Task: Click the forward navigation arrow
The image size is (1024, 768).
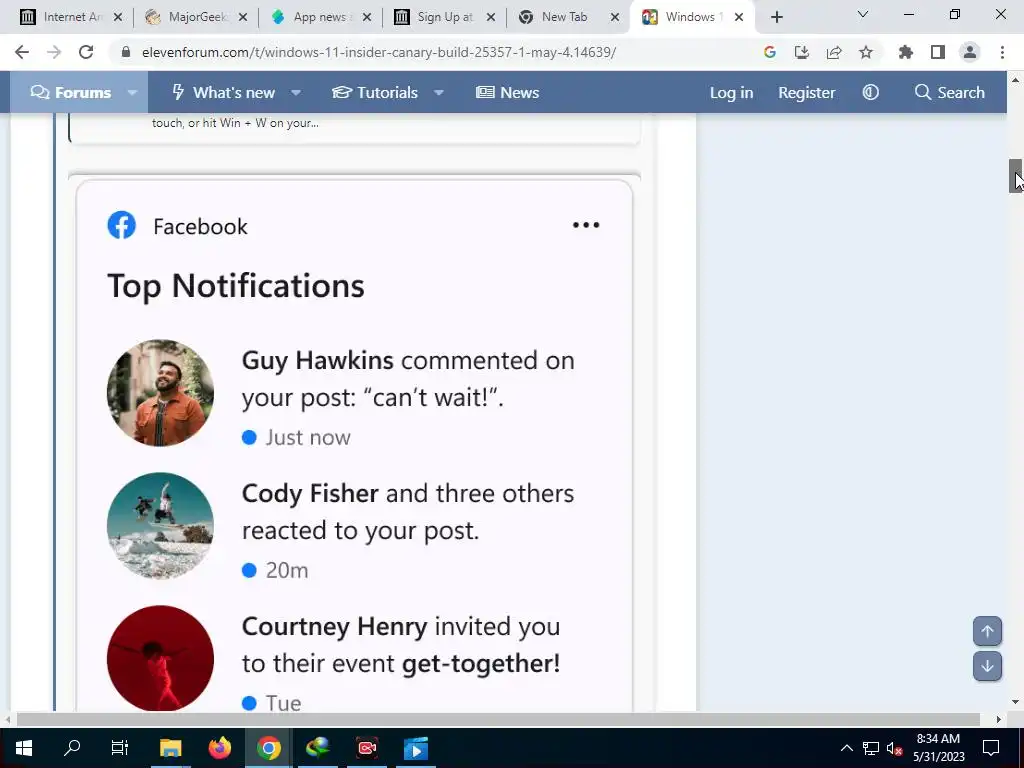Action: (54, 52)
